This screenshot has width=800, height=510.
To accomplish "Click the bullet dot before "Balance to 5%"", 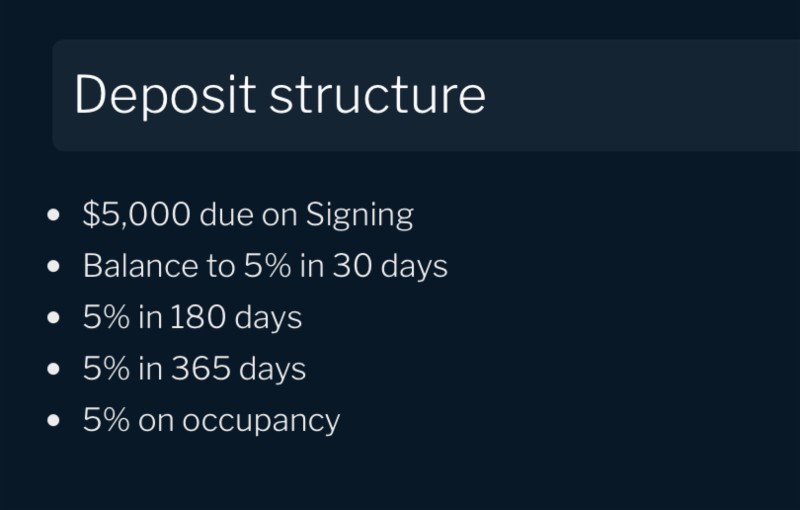I will (x=54, y=266).
